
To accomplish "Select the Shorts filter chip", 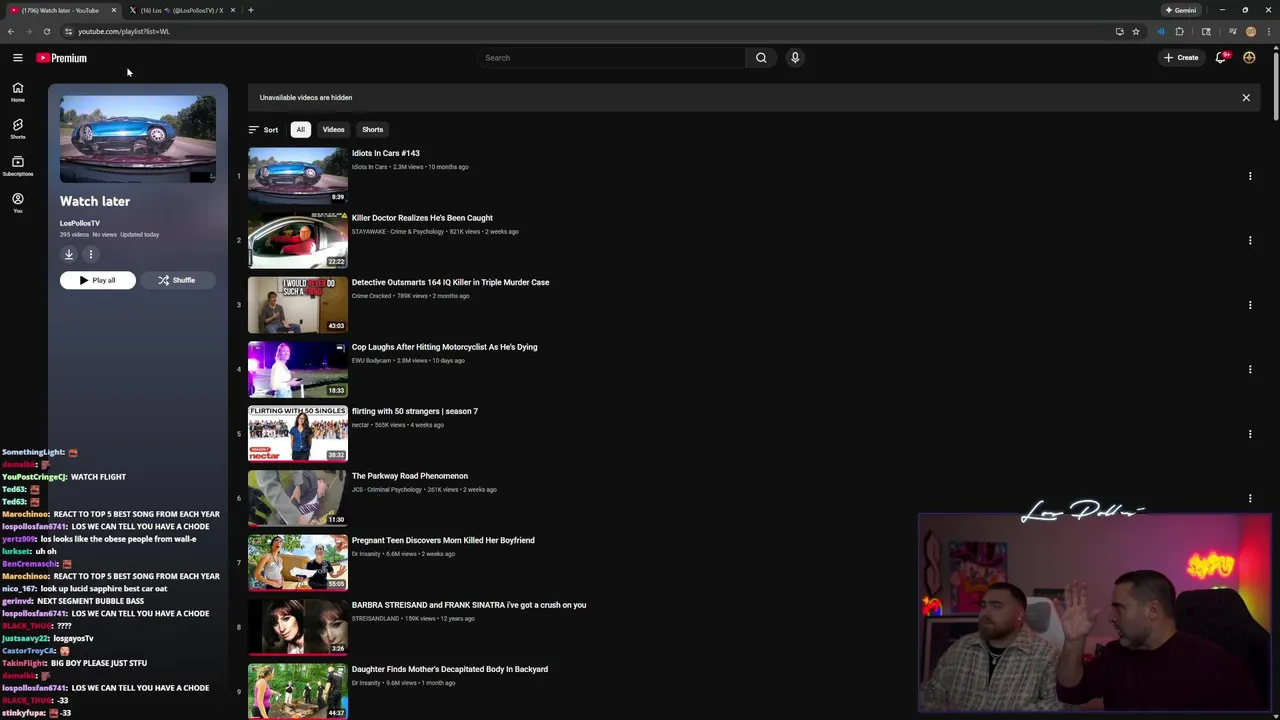I will tap(372, 129).
